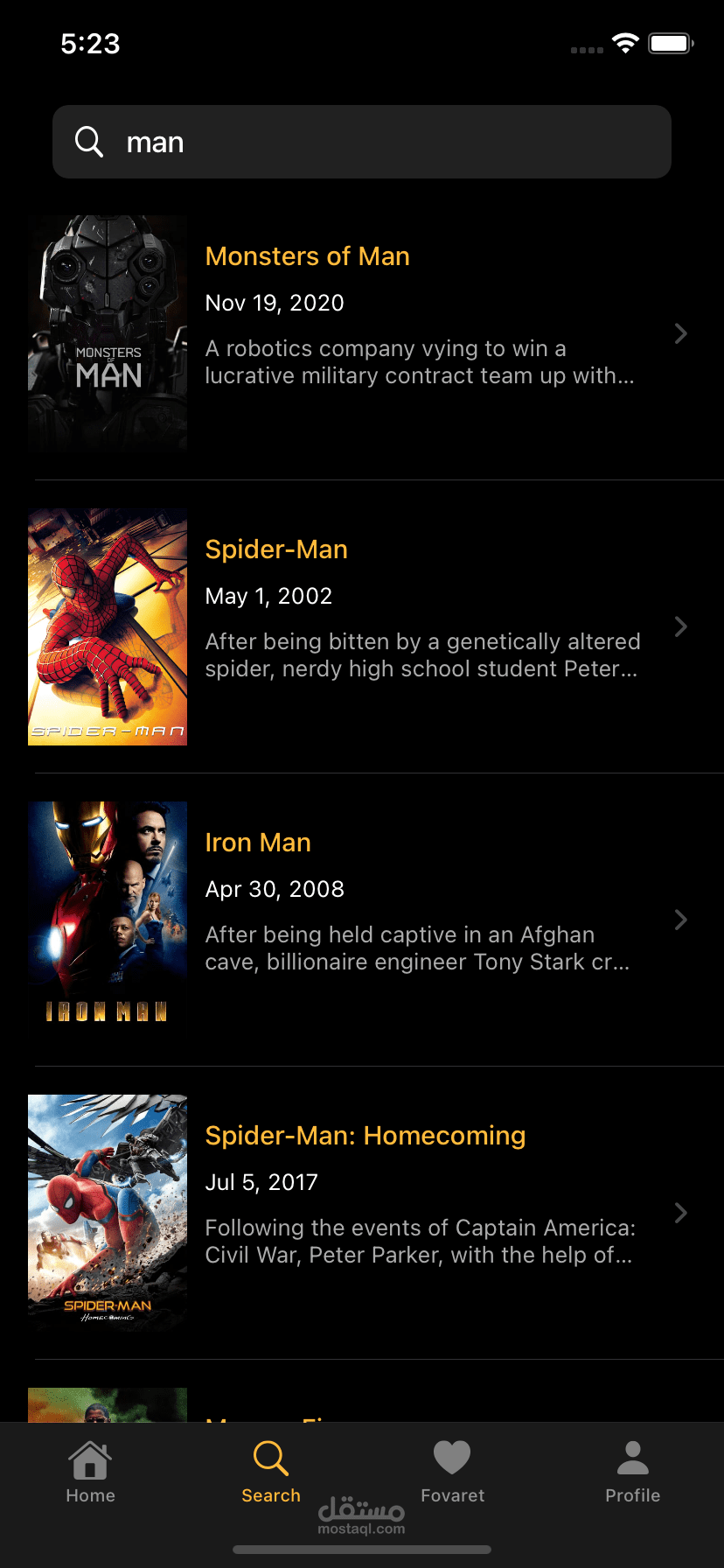The height and width of the screenshot is (1568, 724).
Task: Open the Monsters of Man title
Action: pyautogui.click(x=308, y=256)
